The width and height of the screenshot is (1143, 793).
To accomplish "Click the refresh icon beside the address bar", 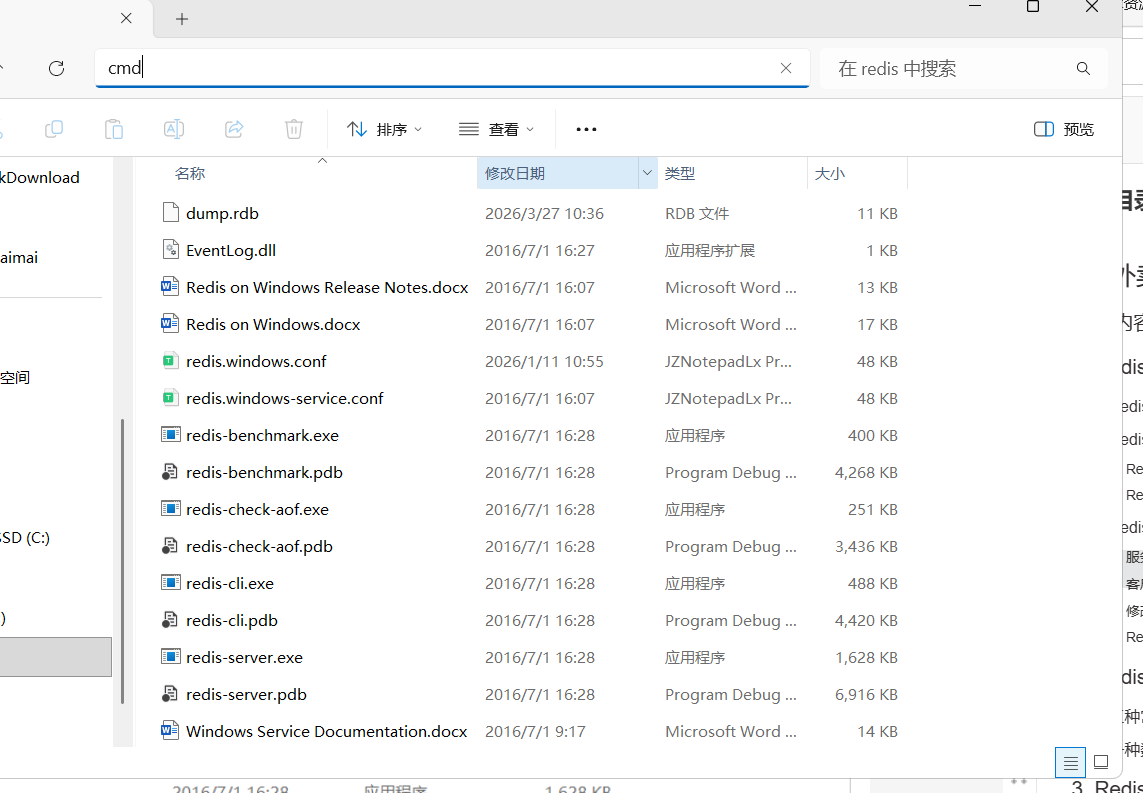I will click(x=56, y=69).
